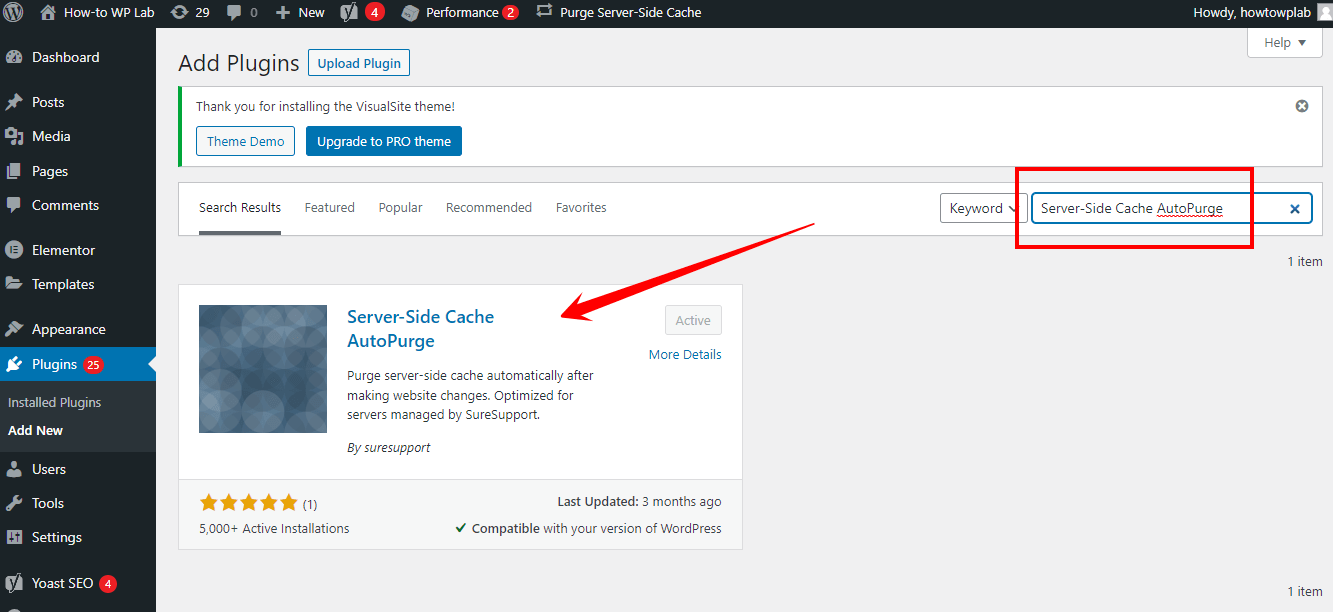Click the Compatible with your version text
The width and height of the screenshot is (1333, 612).
tap(588, 528)
